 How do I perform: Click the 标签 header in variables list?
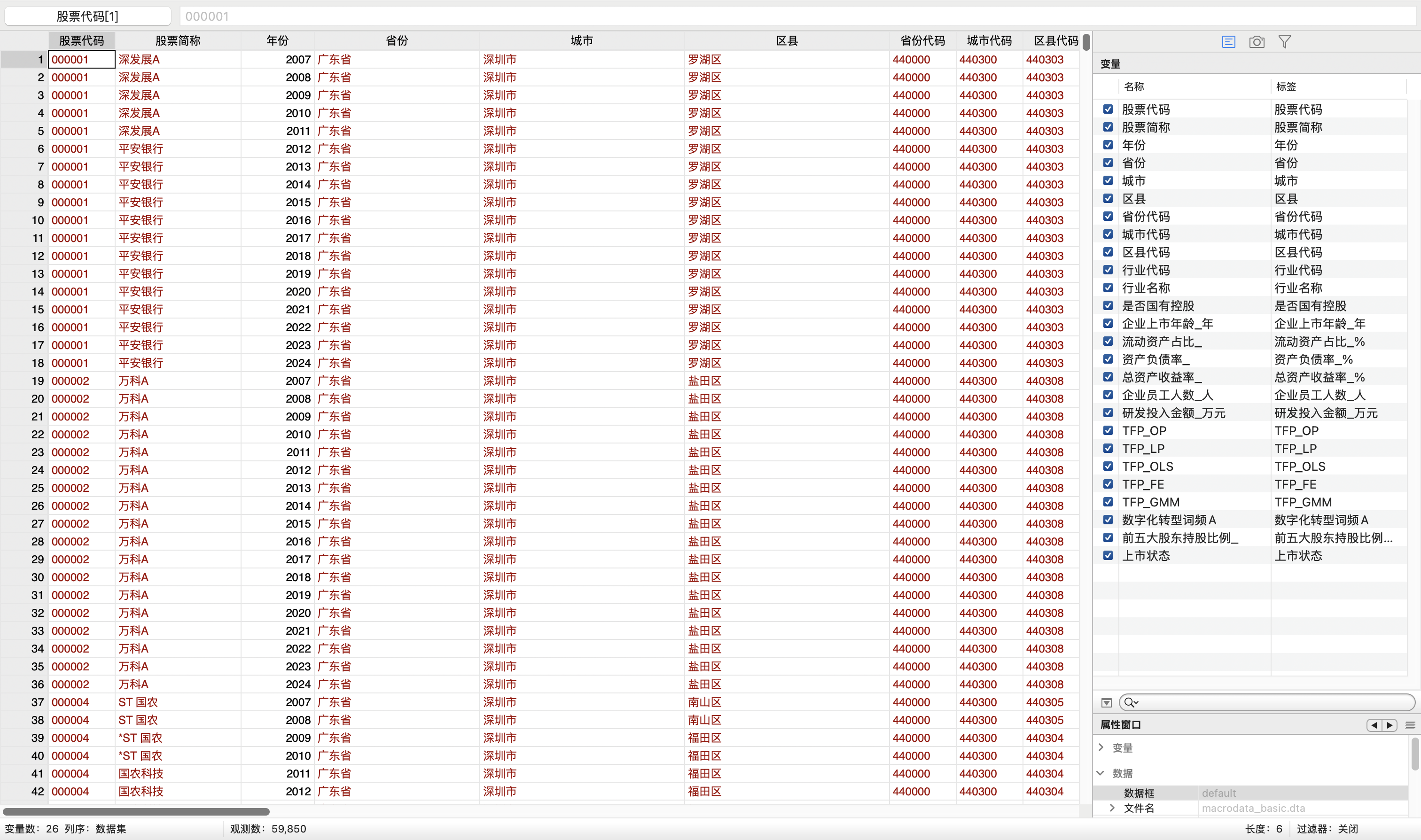(x=1286, y=86)
